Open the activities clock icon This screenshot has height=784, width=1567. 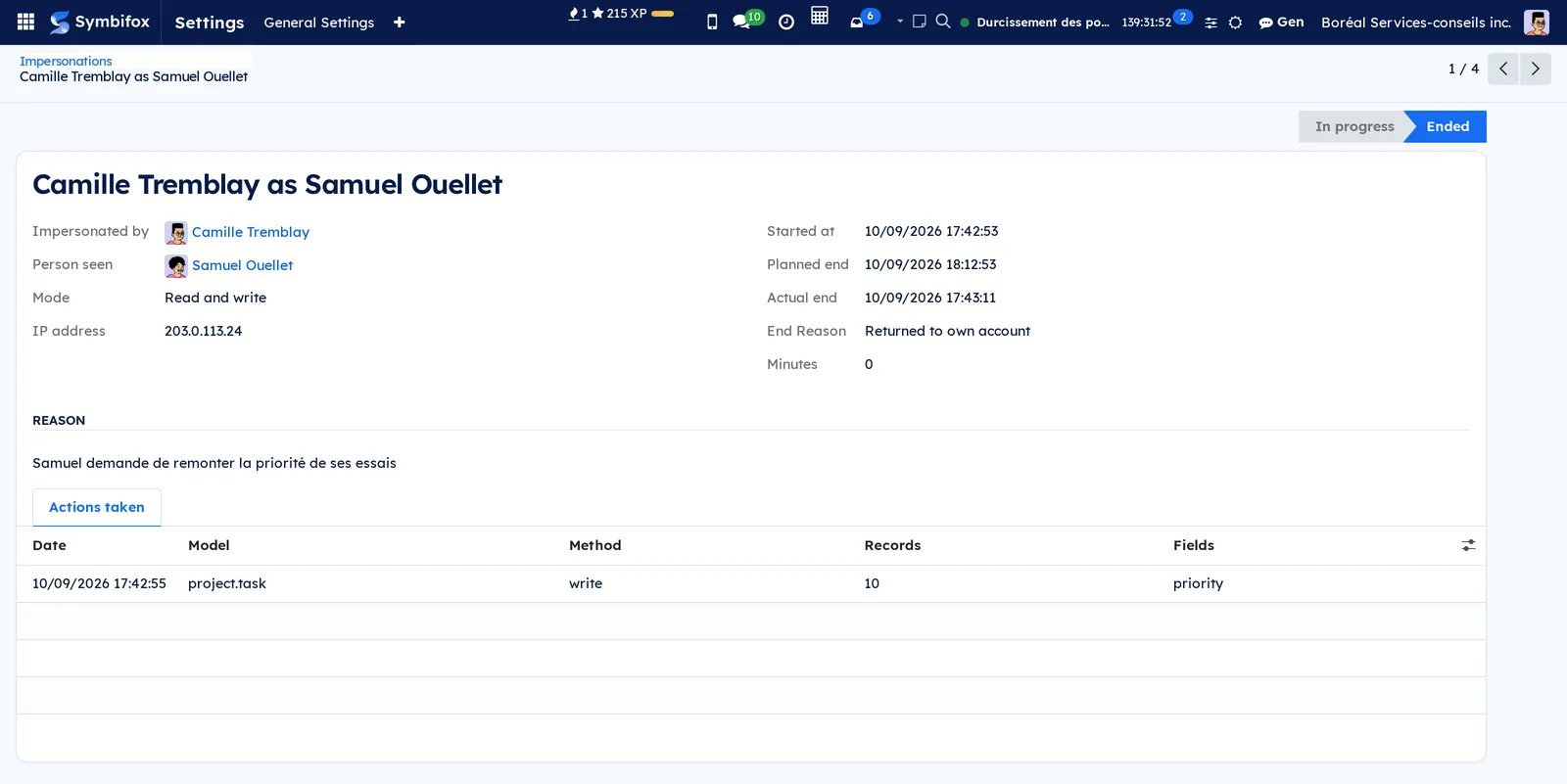[x=786, y=22]
